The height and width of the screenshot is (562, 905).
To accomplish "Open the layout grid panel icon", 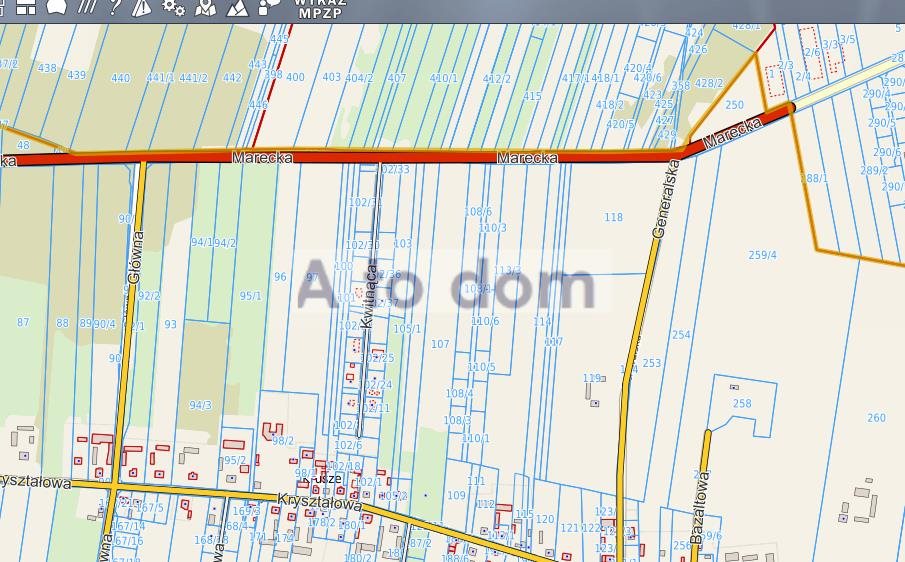I will coord(27,6).
